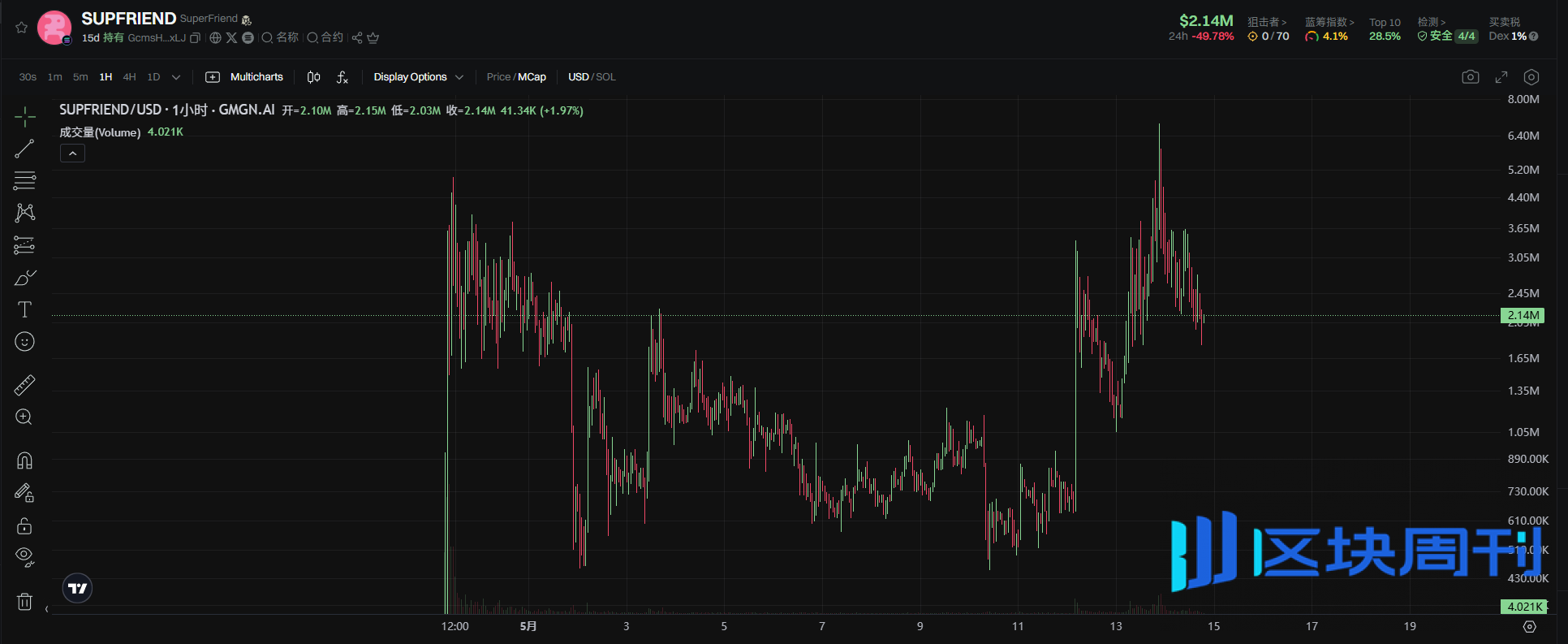
Task: Select the horizontal lines drawing tool
Action: [25, 180]
